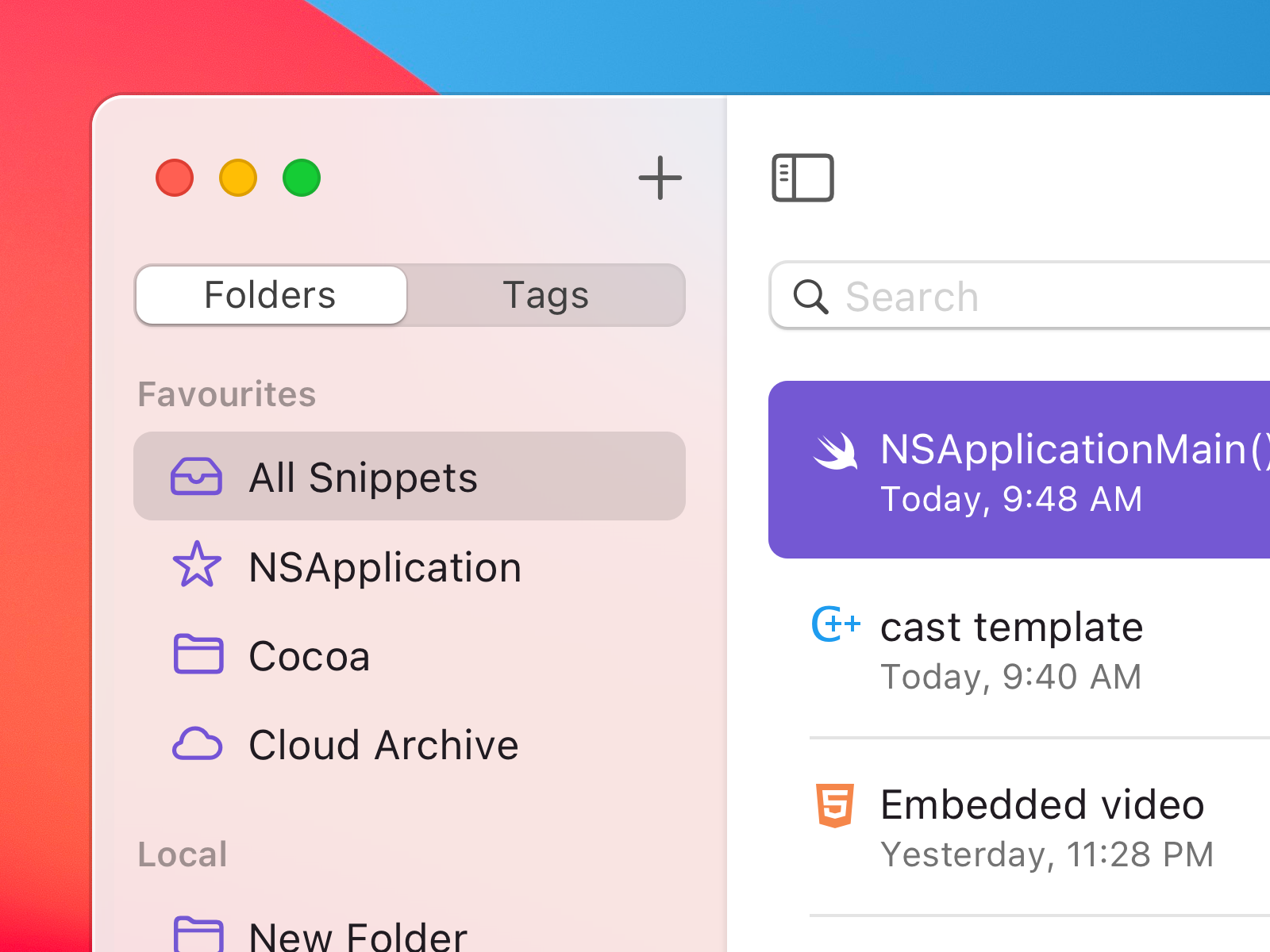
Task: Click the Yesterday, 11:28 PM timestamp
Action: (x=1047, y=855)
